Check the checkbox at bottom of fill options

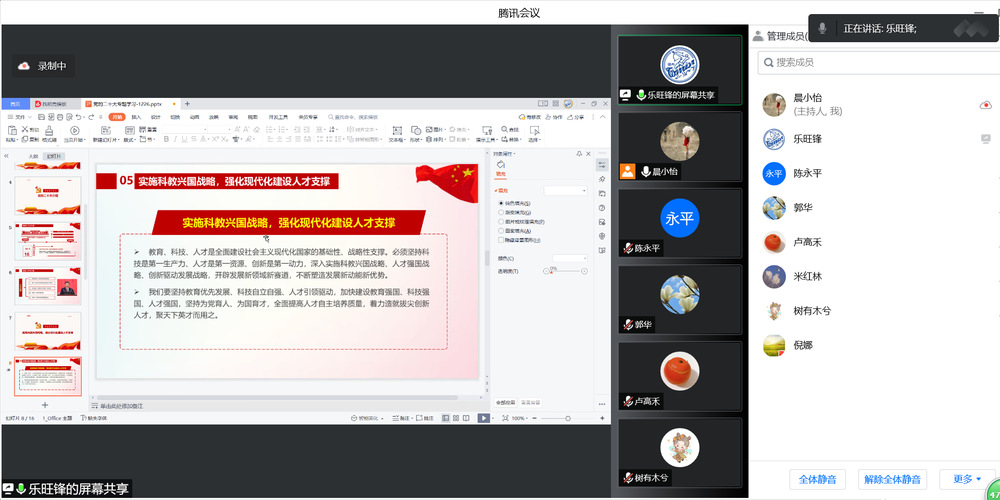pyautogui.click(x=501, y=240)
